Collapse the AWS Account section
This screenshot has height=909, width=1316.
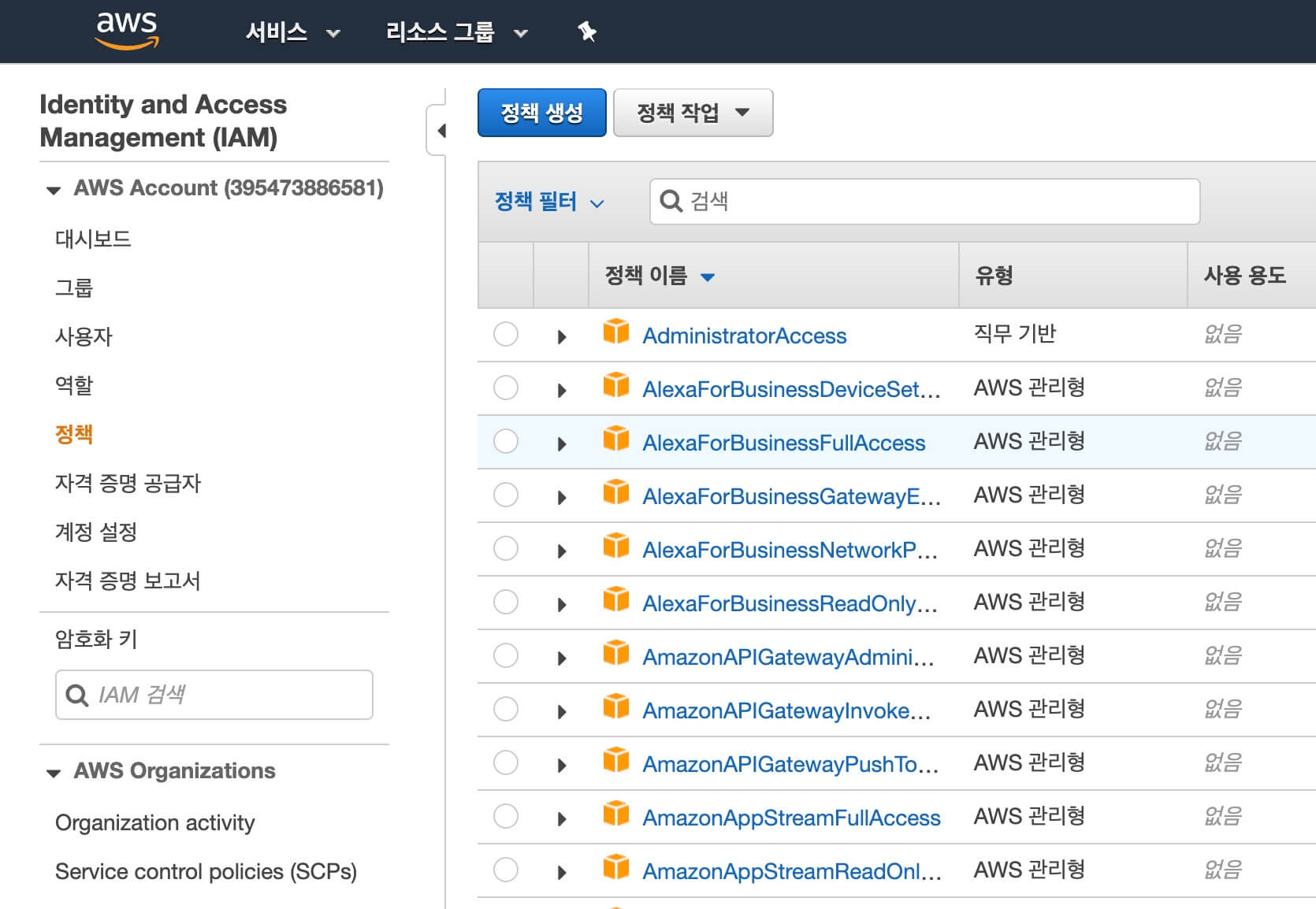54,190
